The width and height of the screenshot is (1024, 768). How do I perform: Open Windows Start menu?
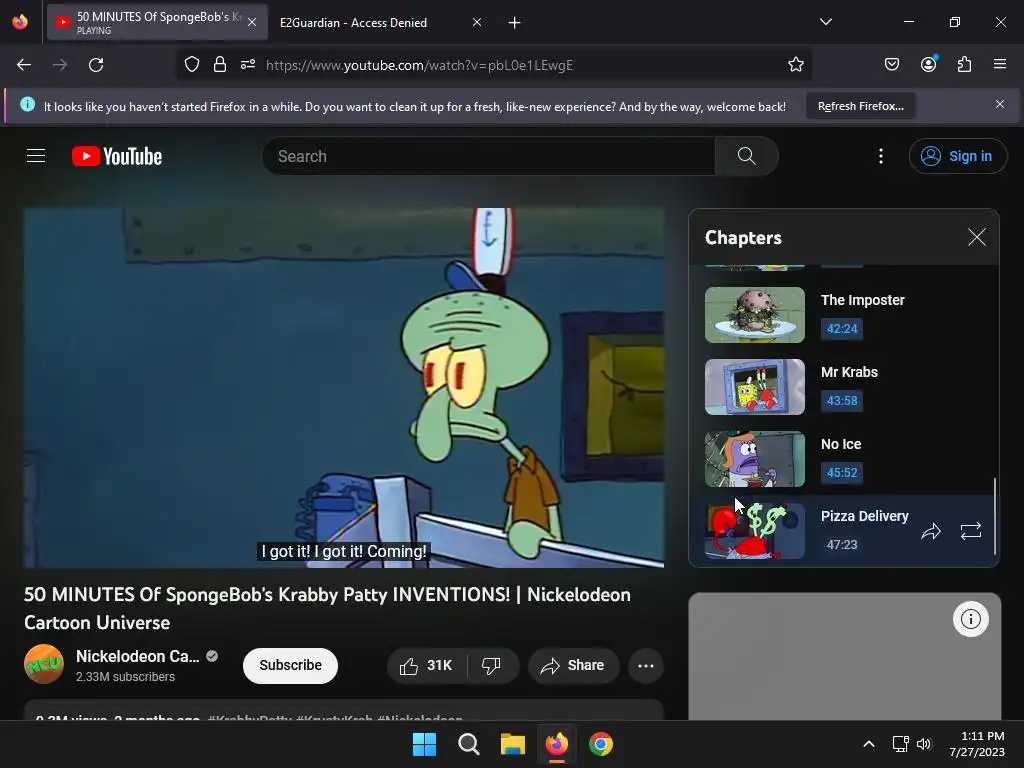424,744
